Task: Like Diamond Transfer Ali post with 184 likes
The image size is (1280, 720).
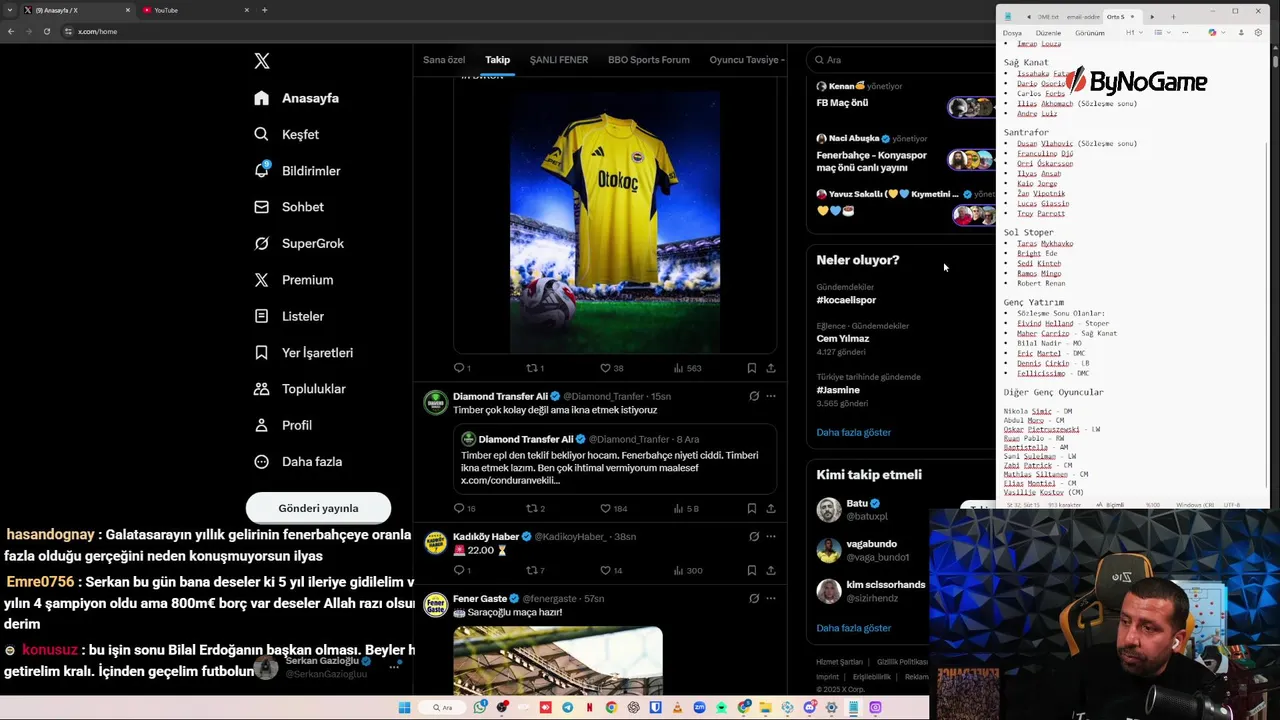Action: pos(612,508)
